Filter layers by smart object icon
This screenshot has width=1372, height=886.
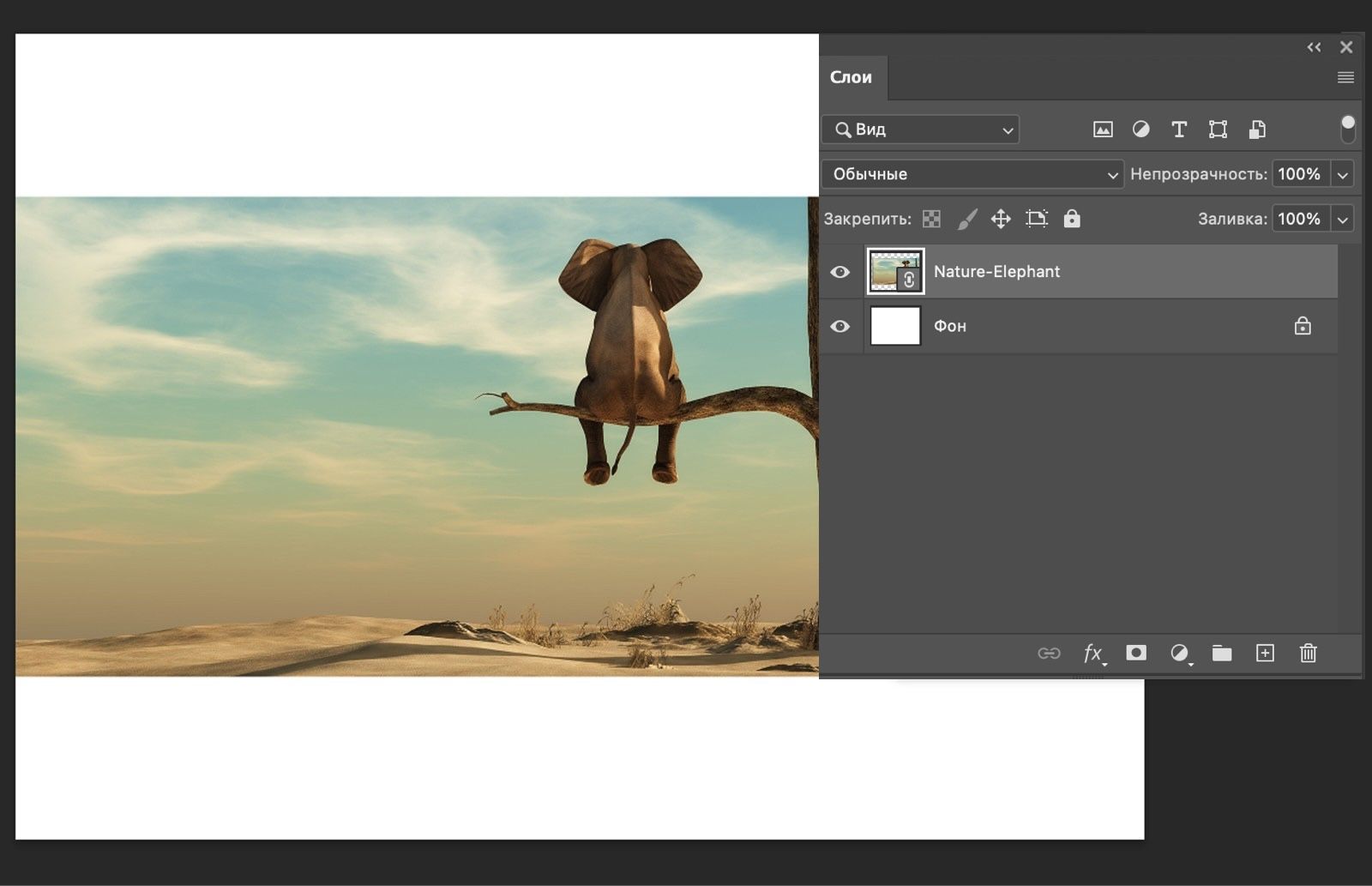1257,130
